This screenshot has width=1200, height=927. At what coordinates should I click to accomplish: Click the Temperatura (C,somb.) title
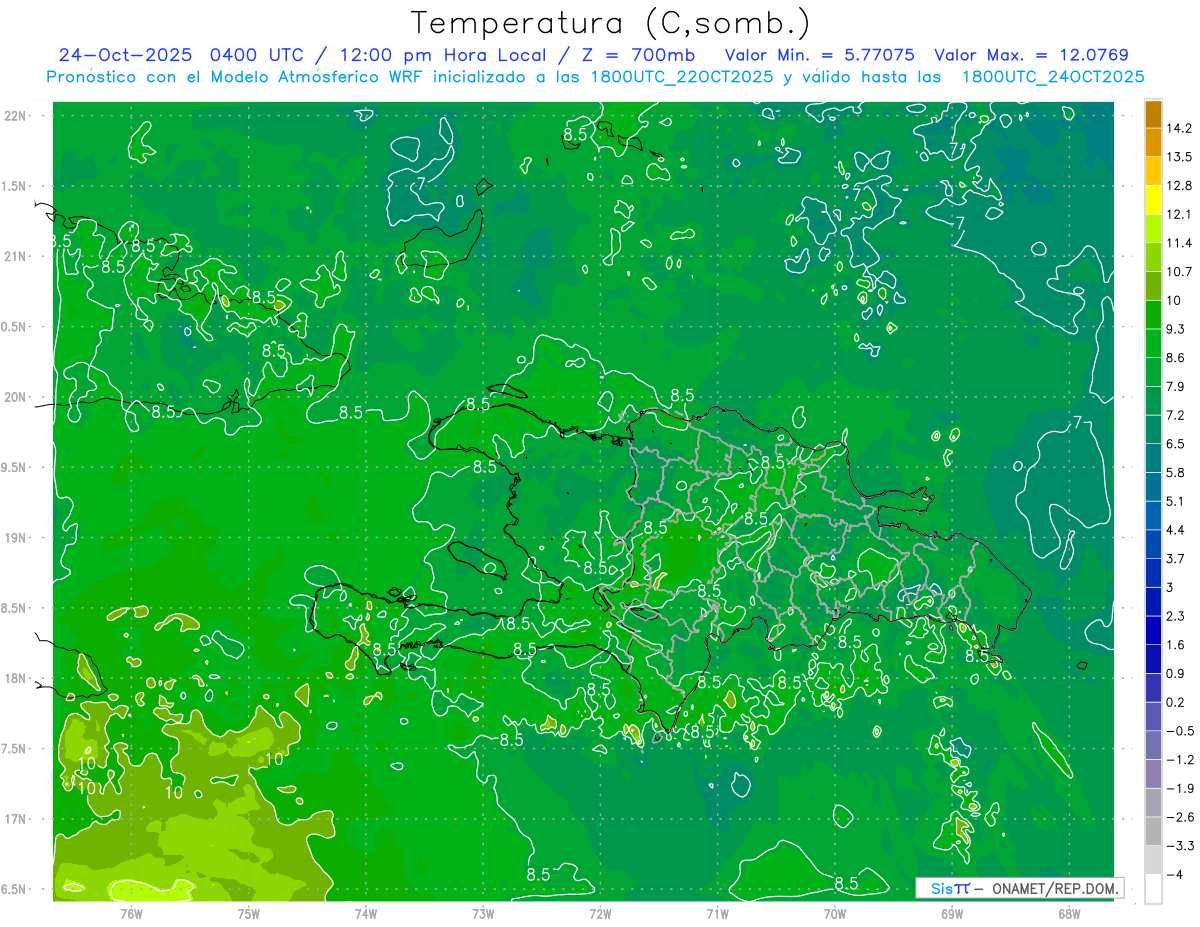click(610, 23)
